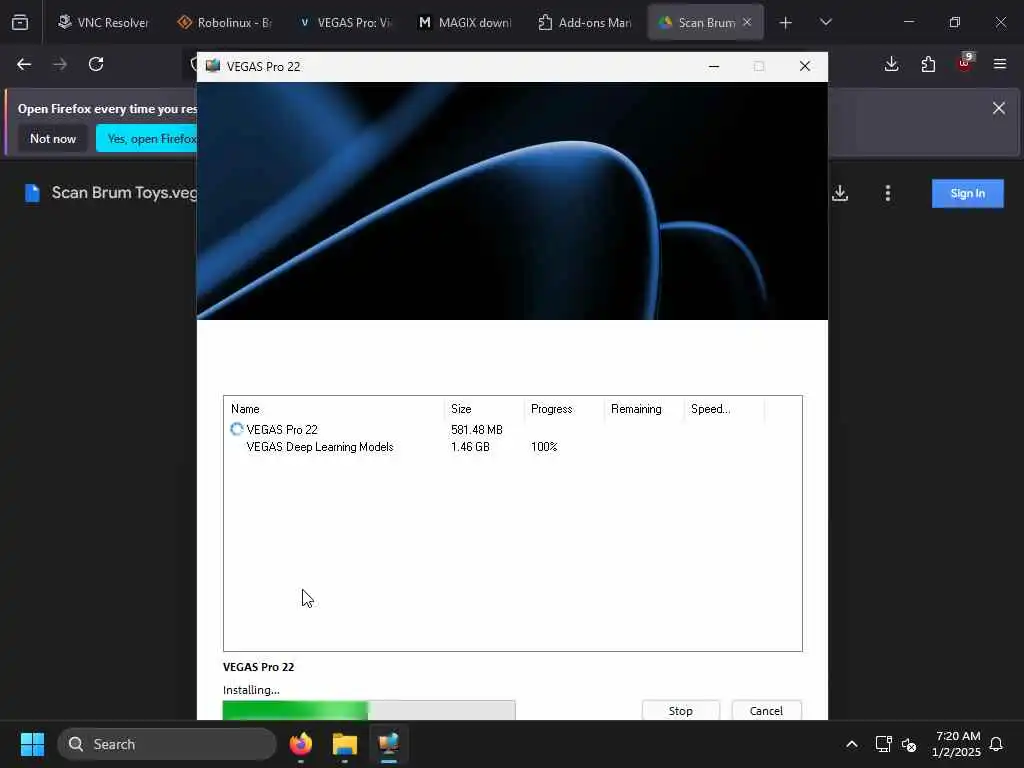Viewport: 1024px width, 768px height.
Task: Open the MAGIX download tab
Action: click(466, 22)
